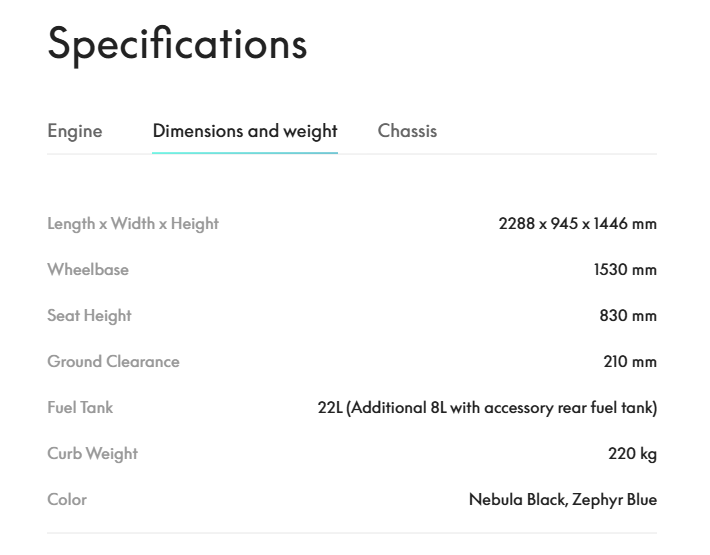
Task: Click the Curb Weight label
Action: (x=92, y=453)
